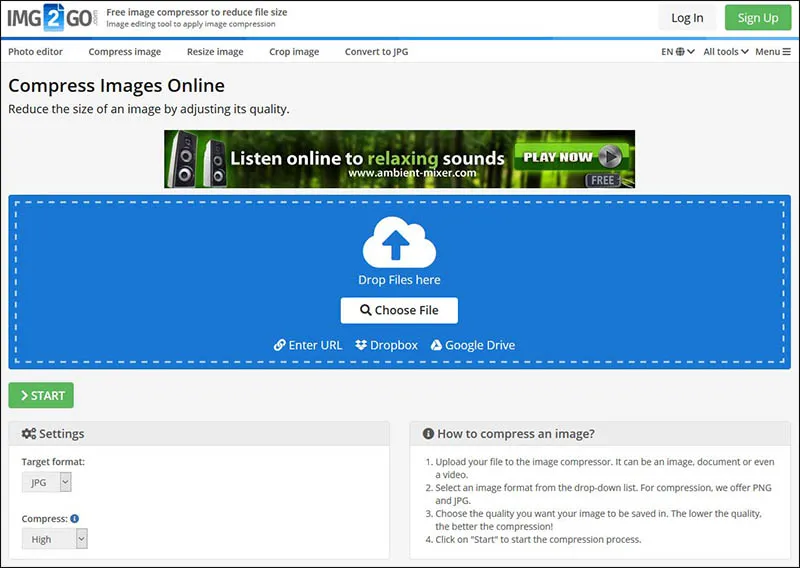Go to Resize image page

click(215, 52)
